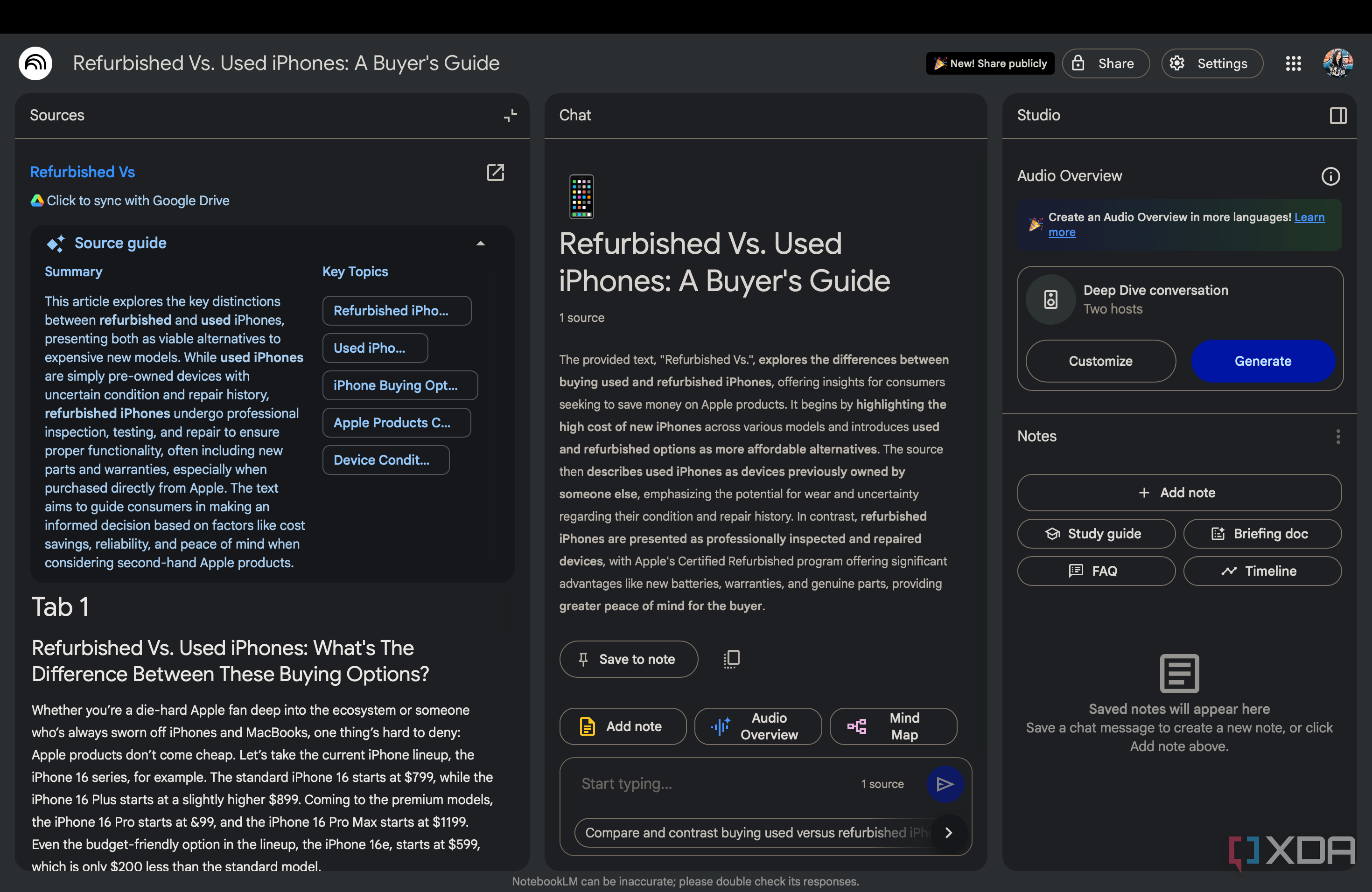
Task: Collapse the Sources panel with the minimize icon
Action: click(x=510, y=116)
